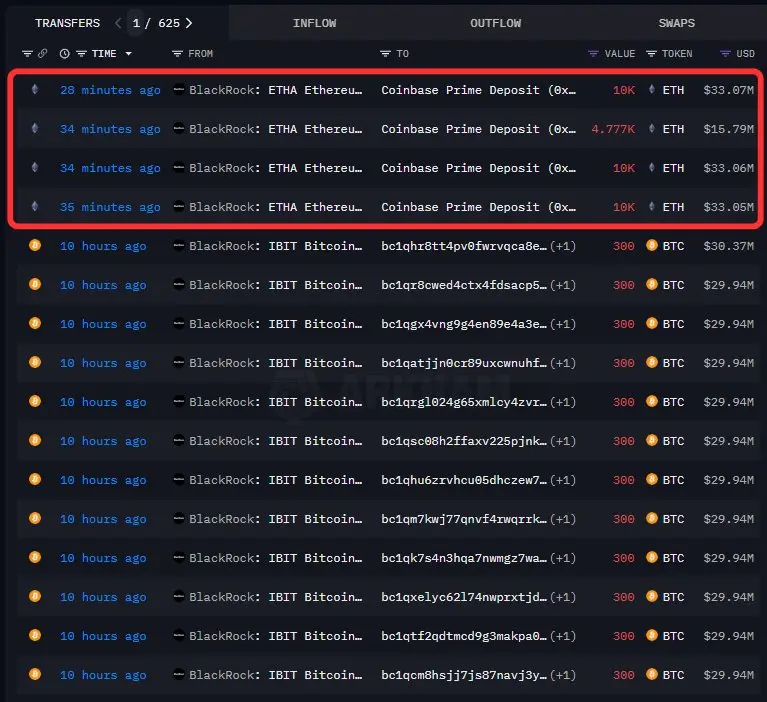Click BlackRock logo in $15.79M row
This screenshot has width=767, height=702.
pos(179,129)
